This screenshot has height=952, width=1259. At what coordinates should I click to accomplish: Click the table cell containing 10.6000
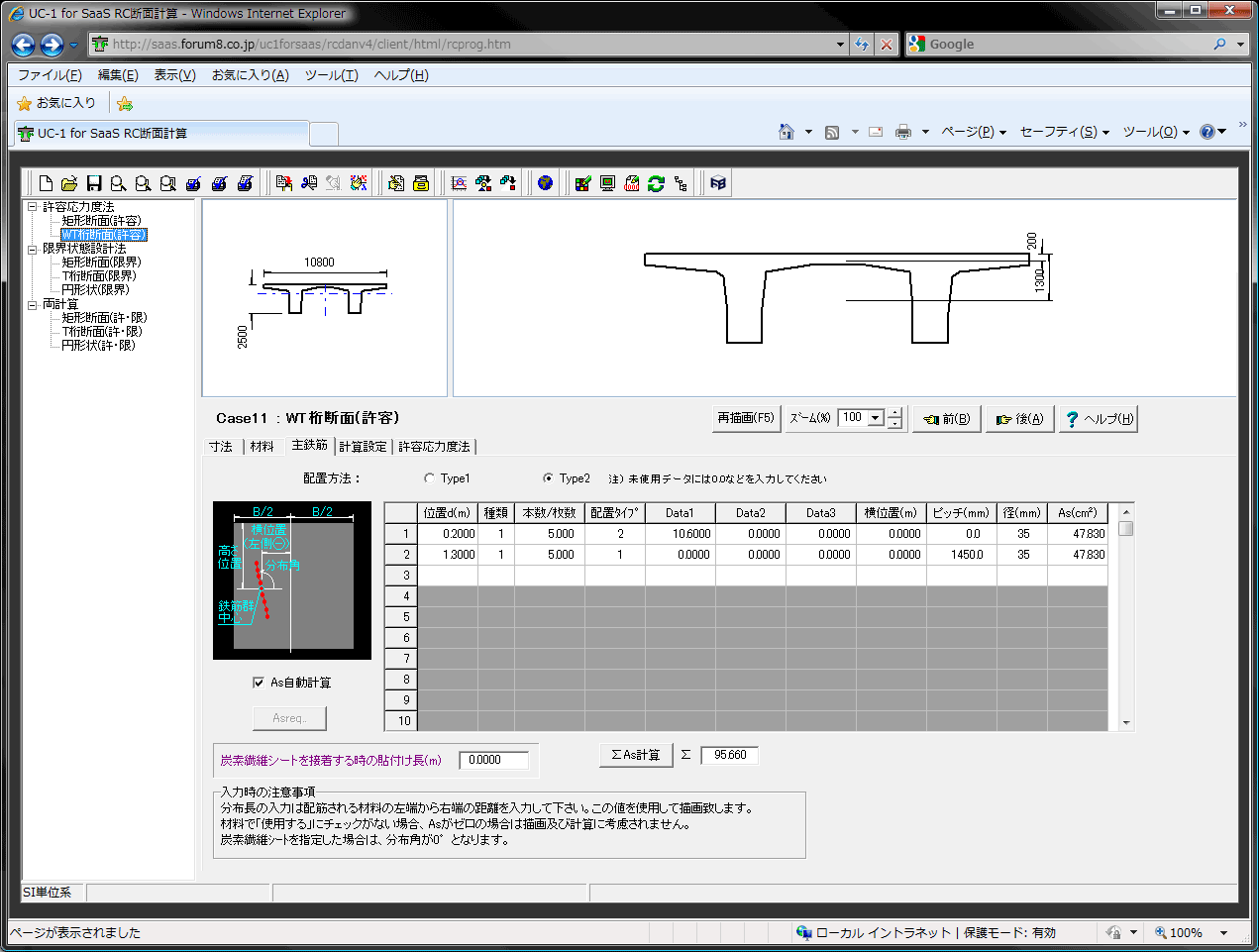click(681, 534)
